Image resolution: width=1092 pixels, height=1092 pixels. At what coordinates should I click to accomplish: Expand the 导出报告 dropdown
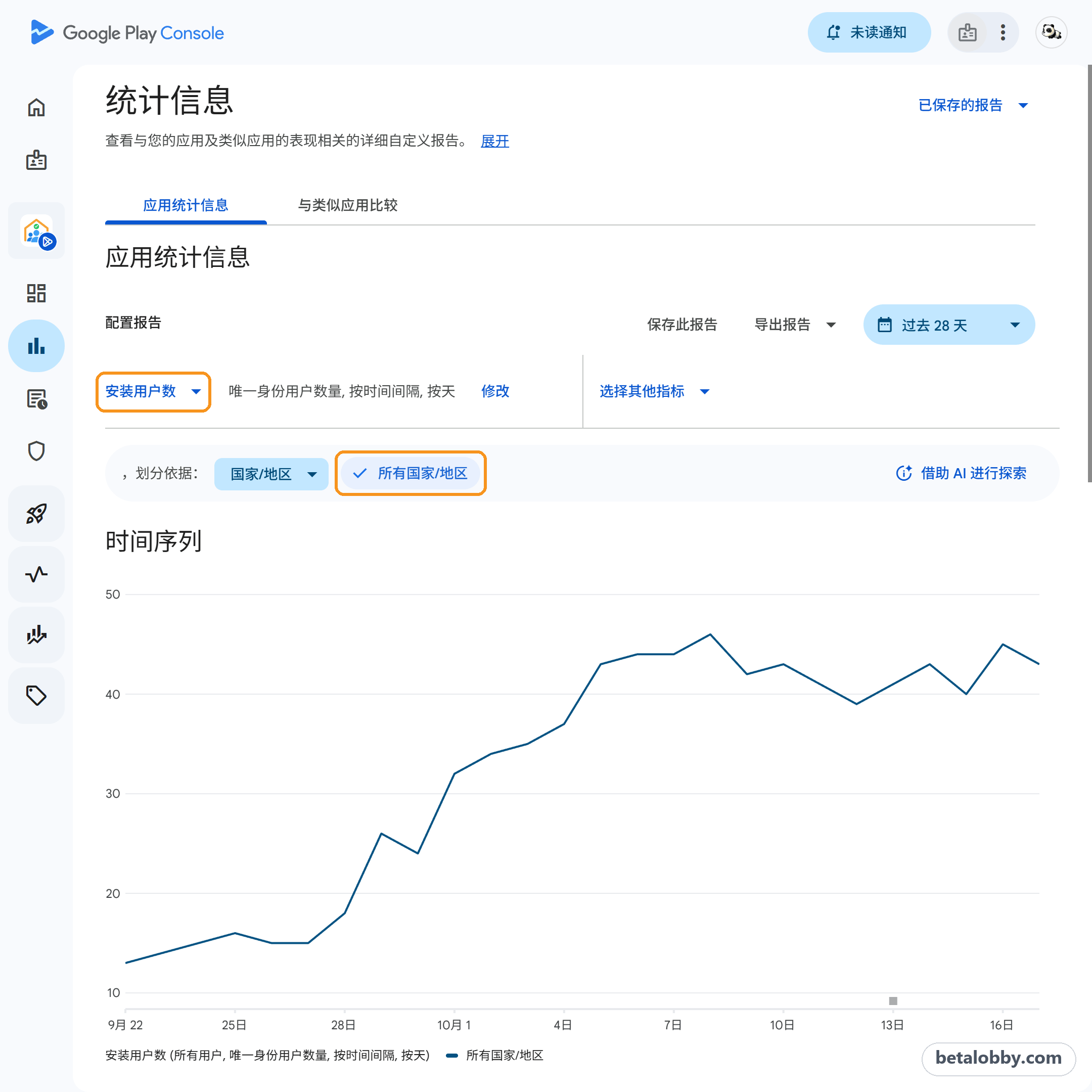click(x=795, y=325)
